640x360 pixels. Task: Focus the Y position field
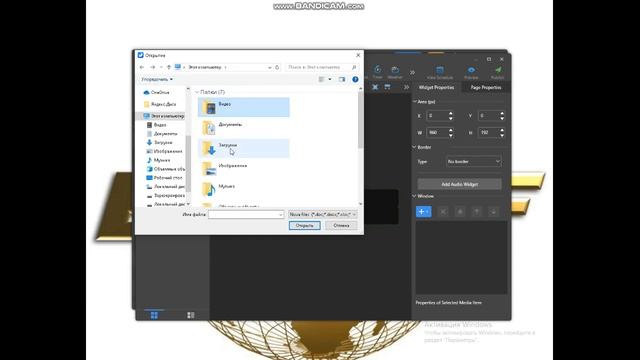pyautogui.click(x=489, y=116)
